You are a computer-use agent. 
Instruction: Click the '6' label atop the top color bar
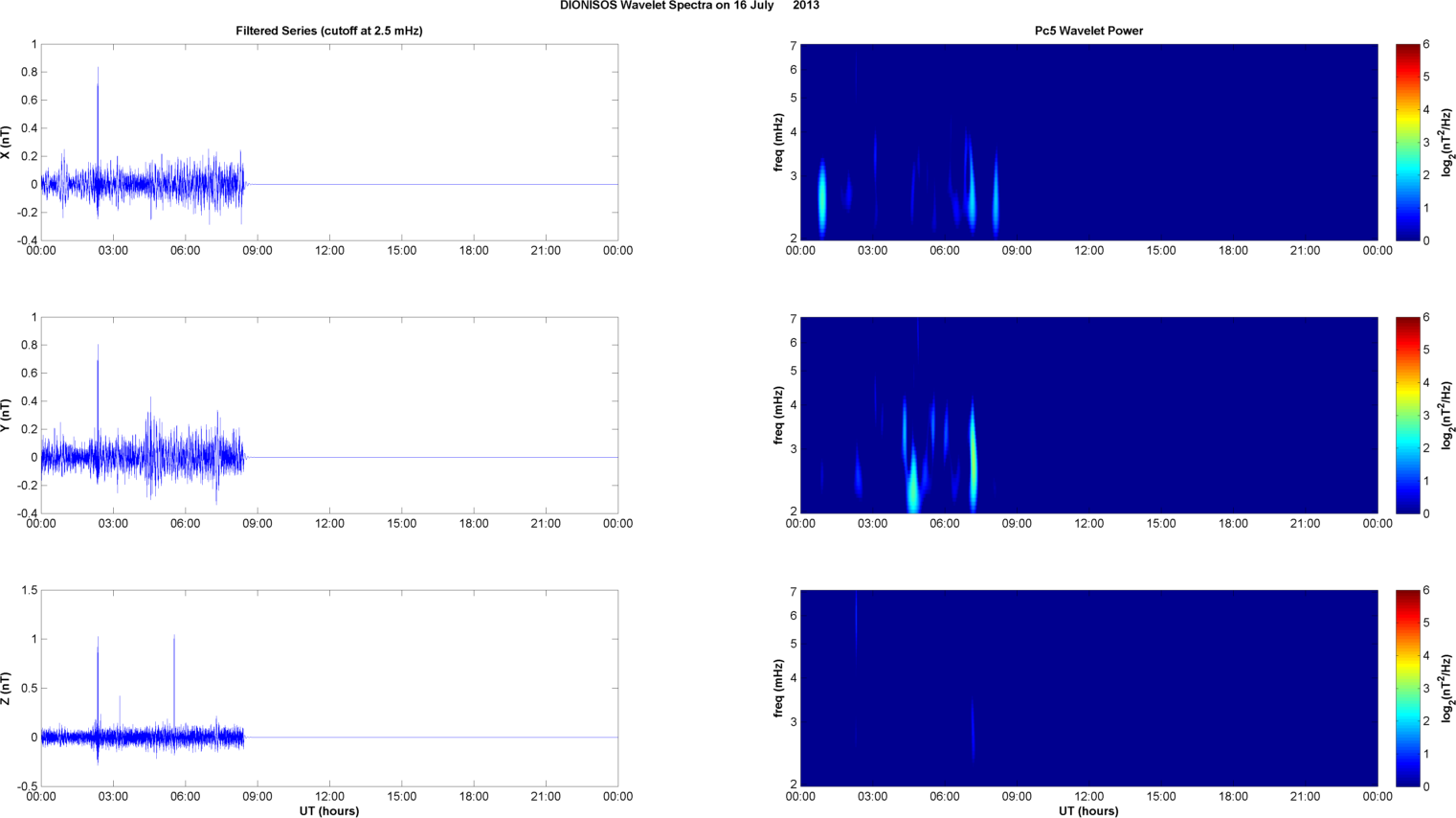coord(1426,44)
